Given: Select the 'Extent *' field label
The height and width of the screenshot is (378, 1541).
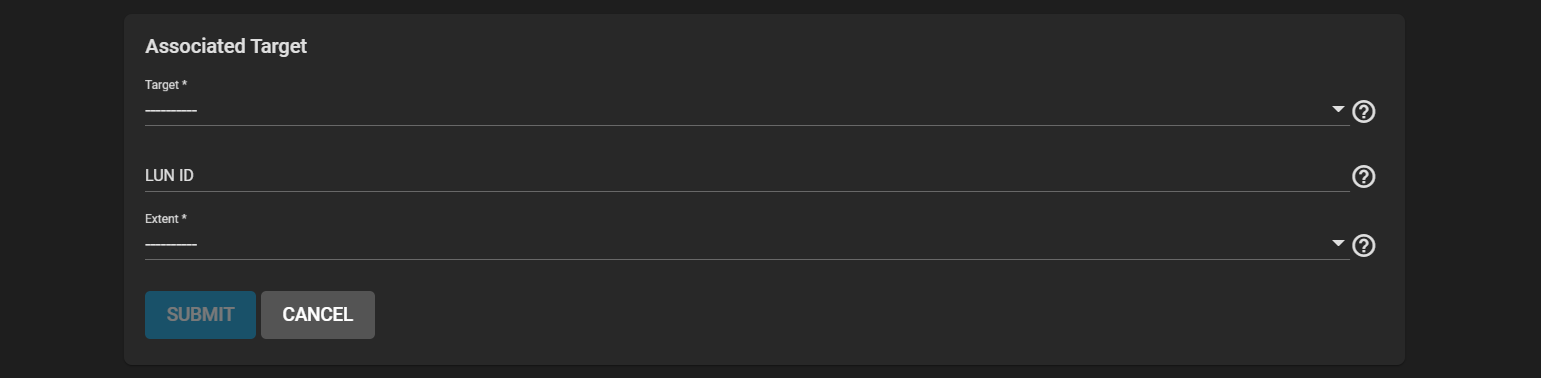Looking at the screenshot, I should tap(166, 218).
